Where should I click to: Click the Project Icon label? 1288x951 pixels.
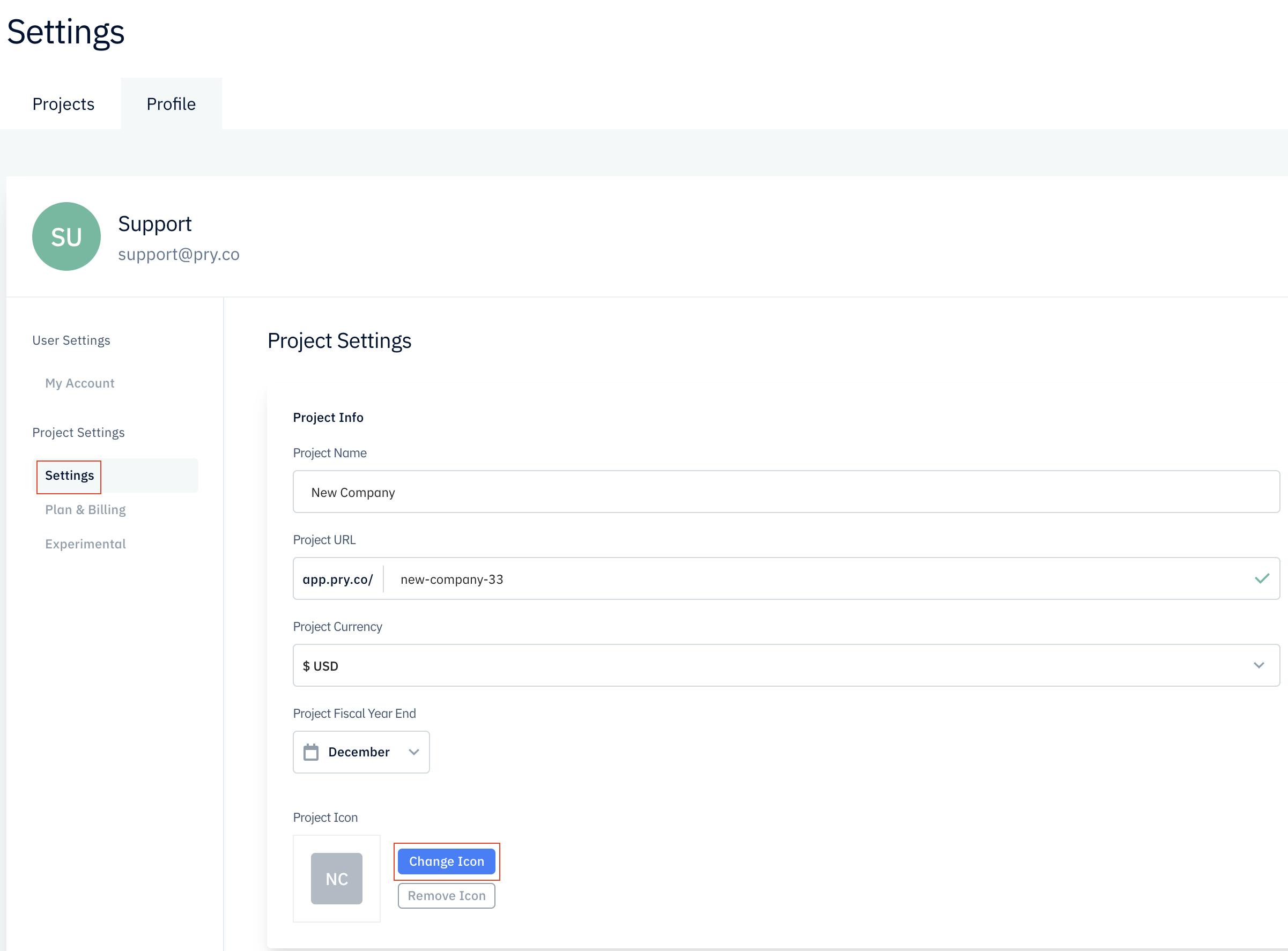click(x=325, y=818)
